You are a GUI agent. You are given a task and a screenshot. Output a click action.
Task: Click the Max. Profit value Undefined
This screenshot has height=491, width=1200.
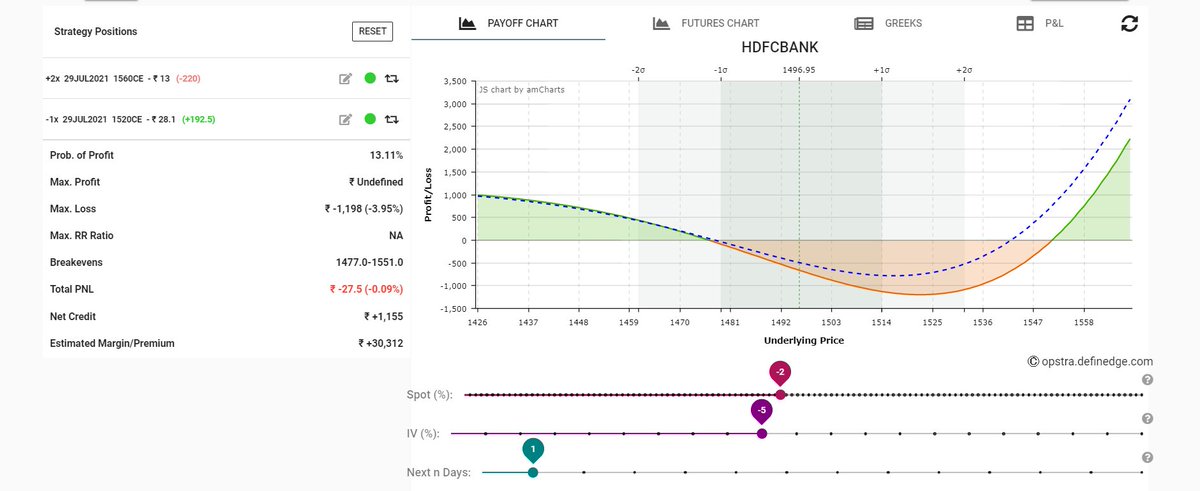click(x=376, y=182)
